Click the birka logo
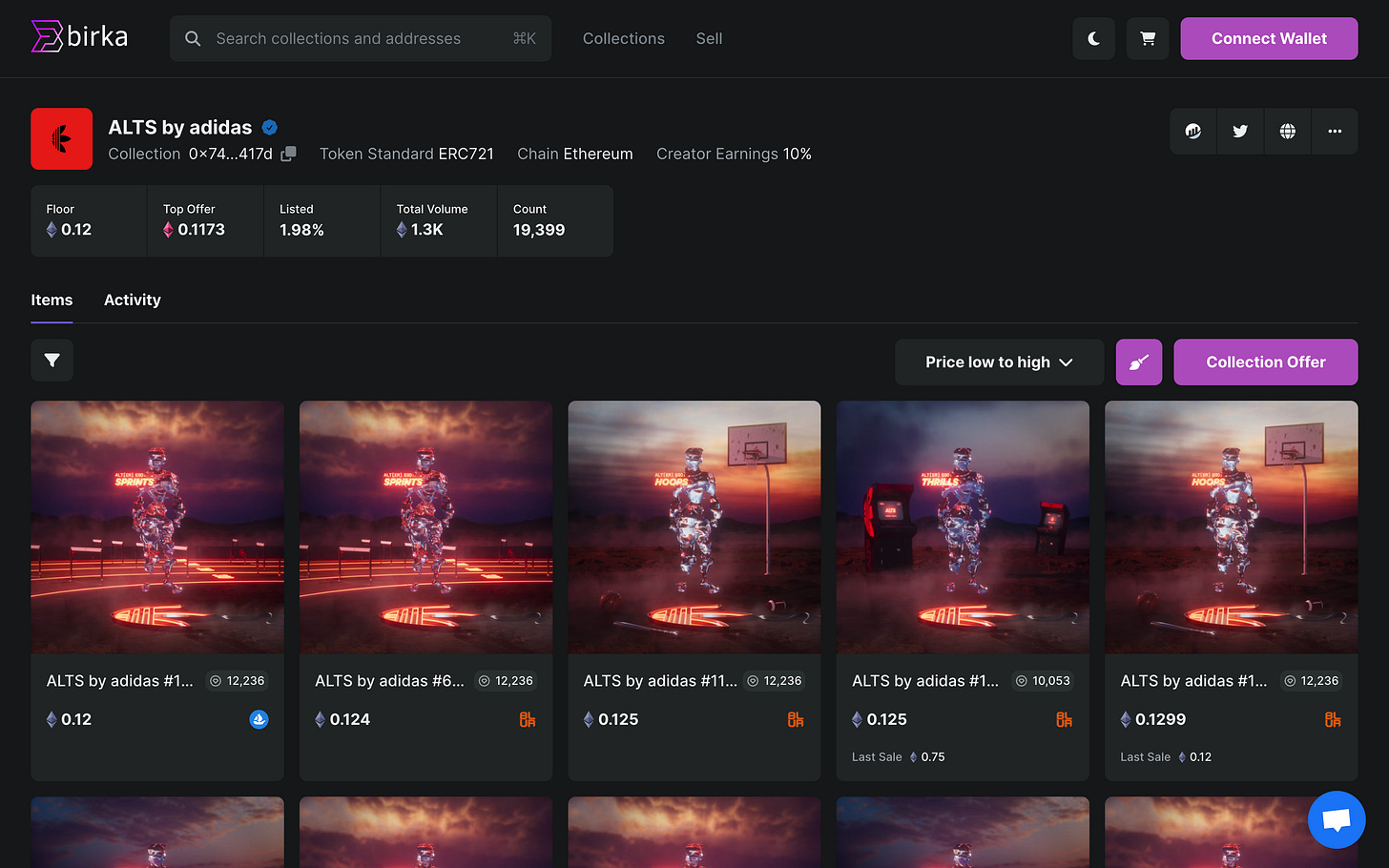The image size is (1389, 868). tap(80, 37)
